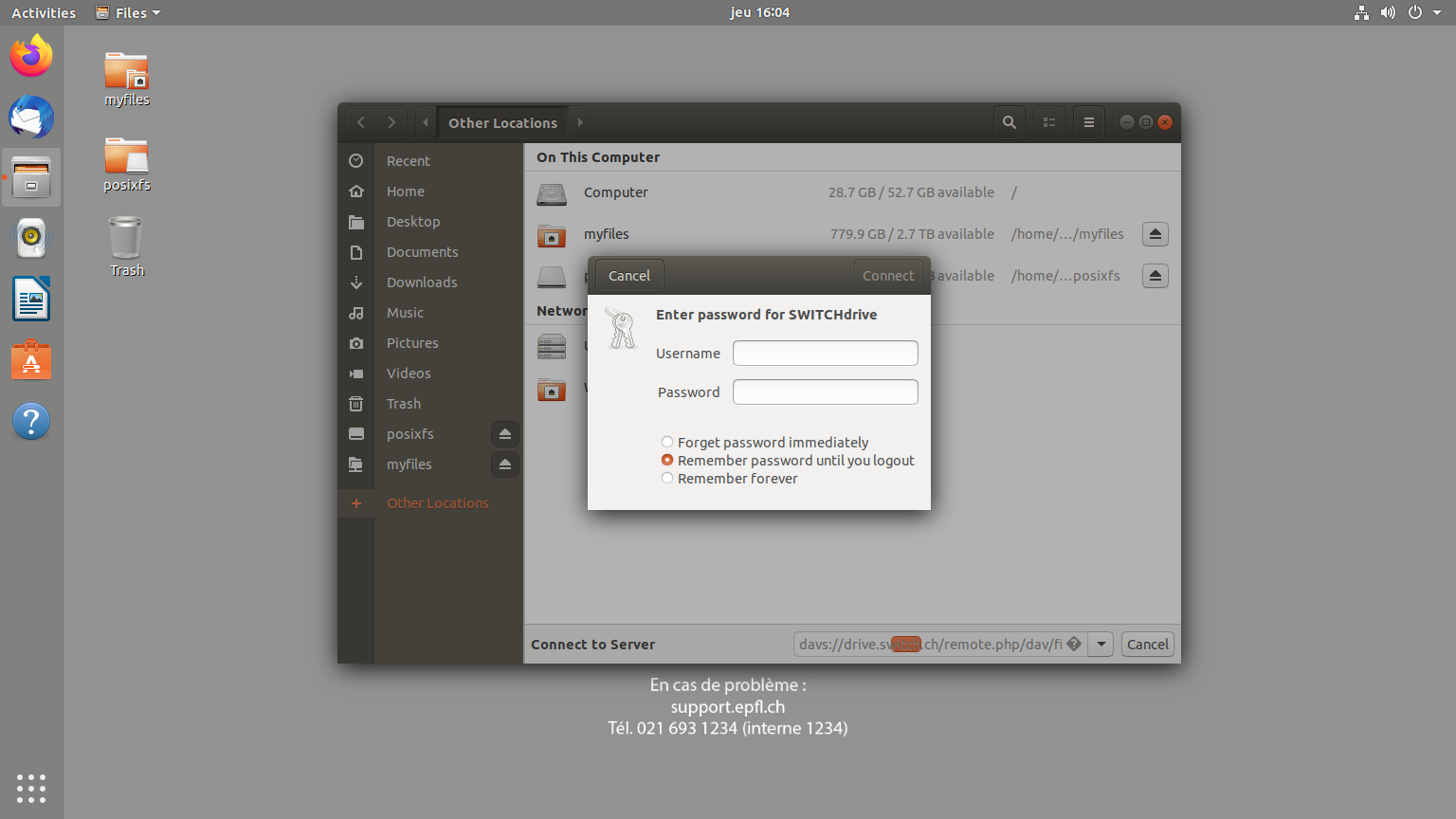Open Help icon in dock
Screen dimensions: 1456x819
click(31, 421)
